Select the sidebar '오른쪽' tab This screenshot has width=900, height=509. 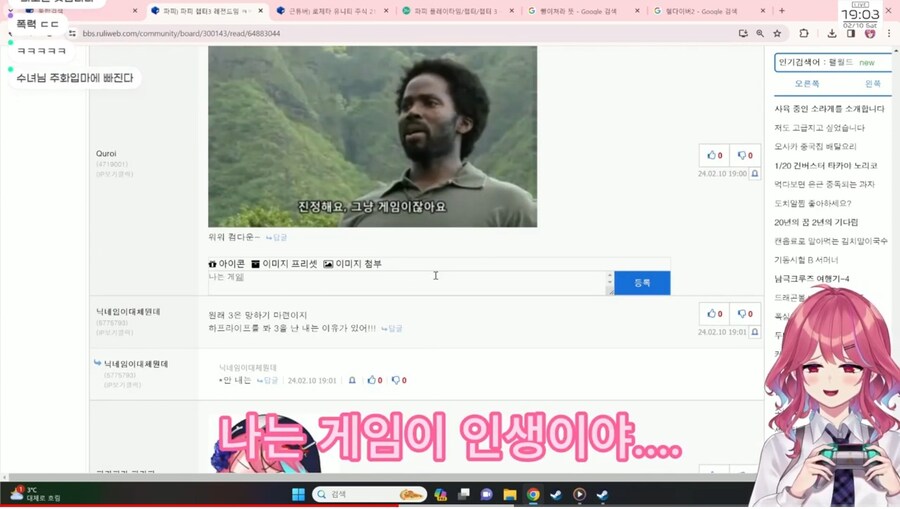806,84
